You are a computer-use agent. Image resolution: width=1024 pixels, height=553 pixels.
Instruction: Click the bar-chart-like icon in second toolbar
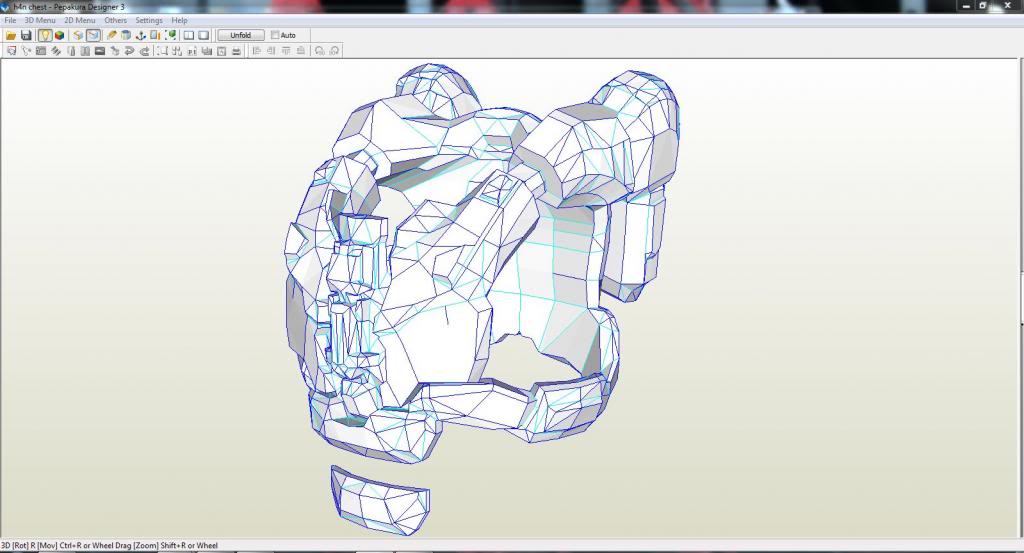pyautogui.click(x=206, y=51)
